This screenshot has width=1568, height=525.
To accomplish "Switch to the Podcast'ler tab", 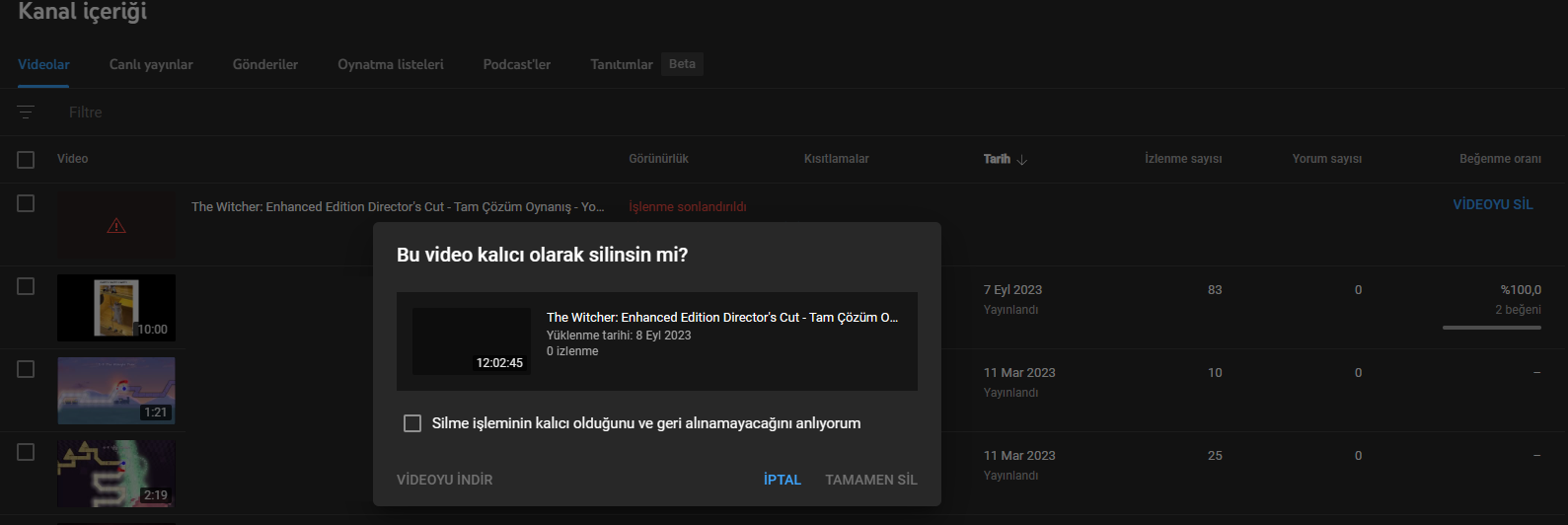I will [517, 64].
